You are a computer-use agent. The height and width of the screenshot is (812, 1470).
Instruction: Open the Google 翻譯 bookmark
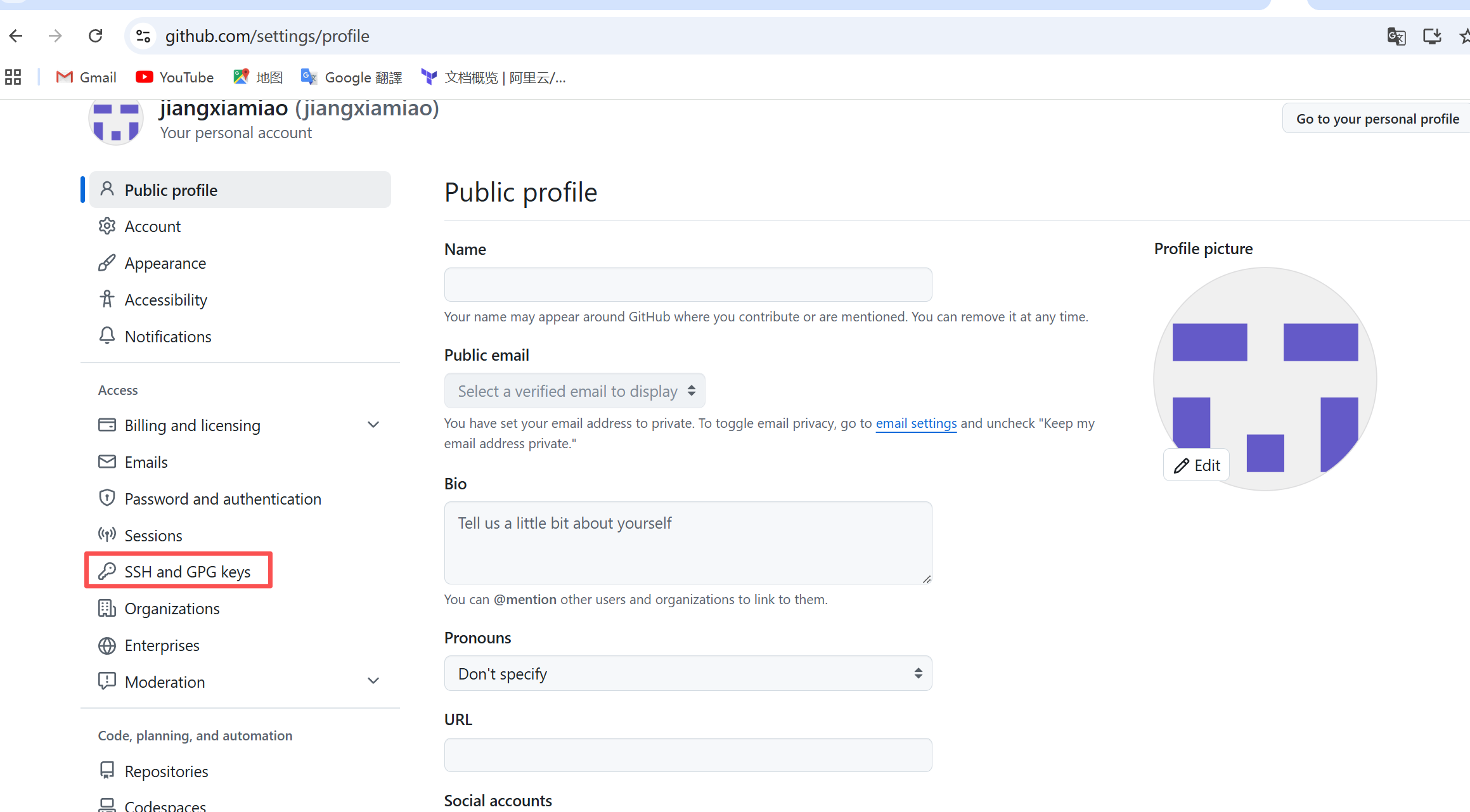click(x=352, y=77)
